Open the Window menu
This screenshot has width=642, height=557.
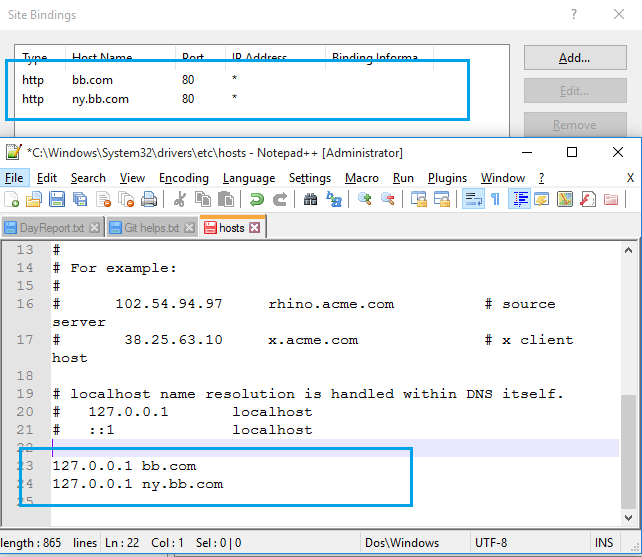point(502,178)
